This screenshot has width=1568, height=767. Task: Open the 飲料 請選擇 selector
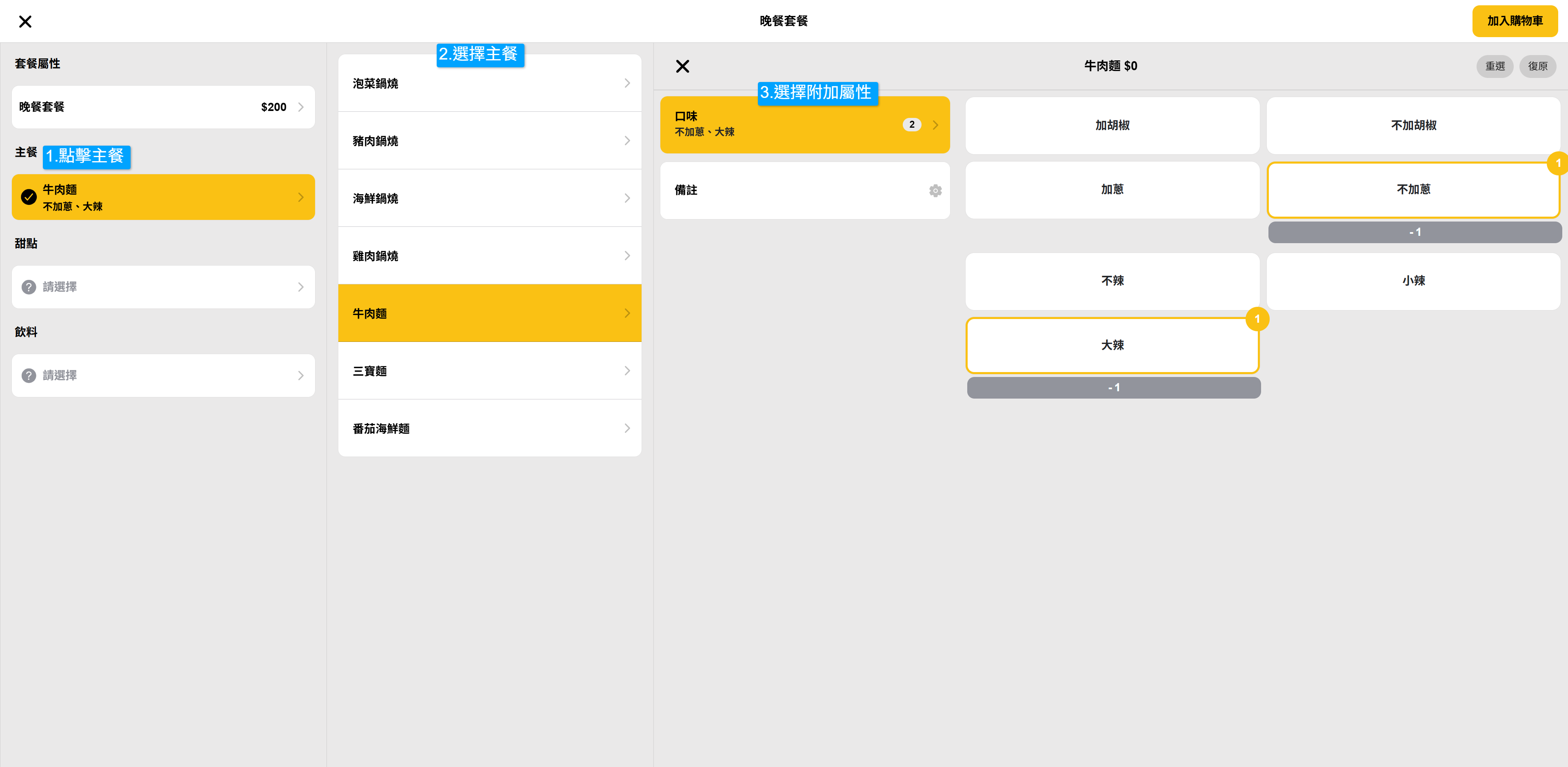163,376
